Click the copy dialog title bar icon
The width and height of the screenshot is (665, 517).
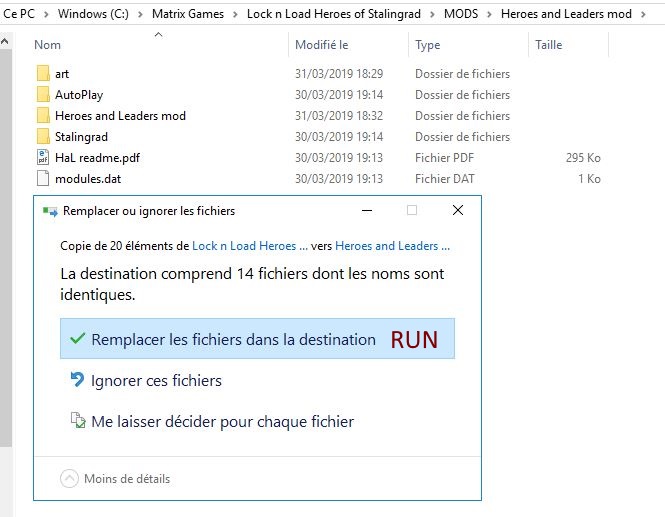[50, 211]
